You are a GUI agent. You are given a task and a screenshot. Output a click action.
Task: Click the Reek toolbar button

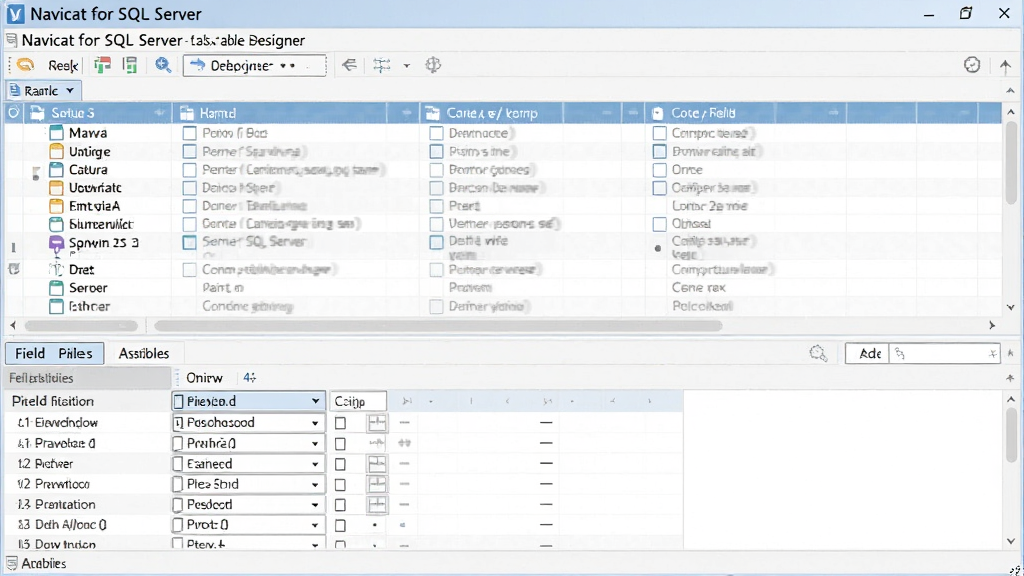[63, 65]
